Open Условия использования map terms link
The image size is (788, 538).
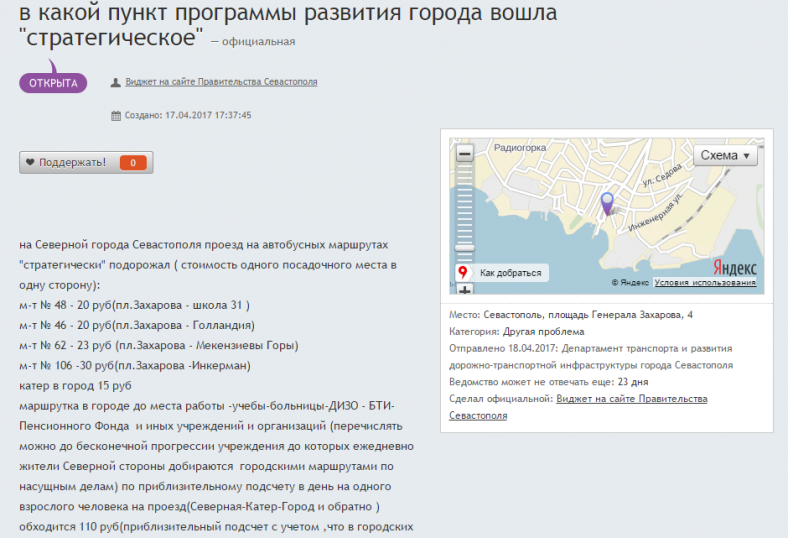705,283
